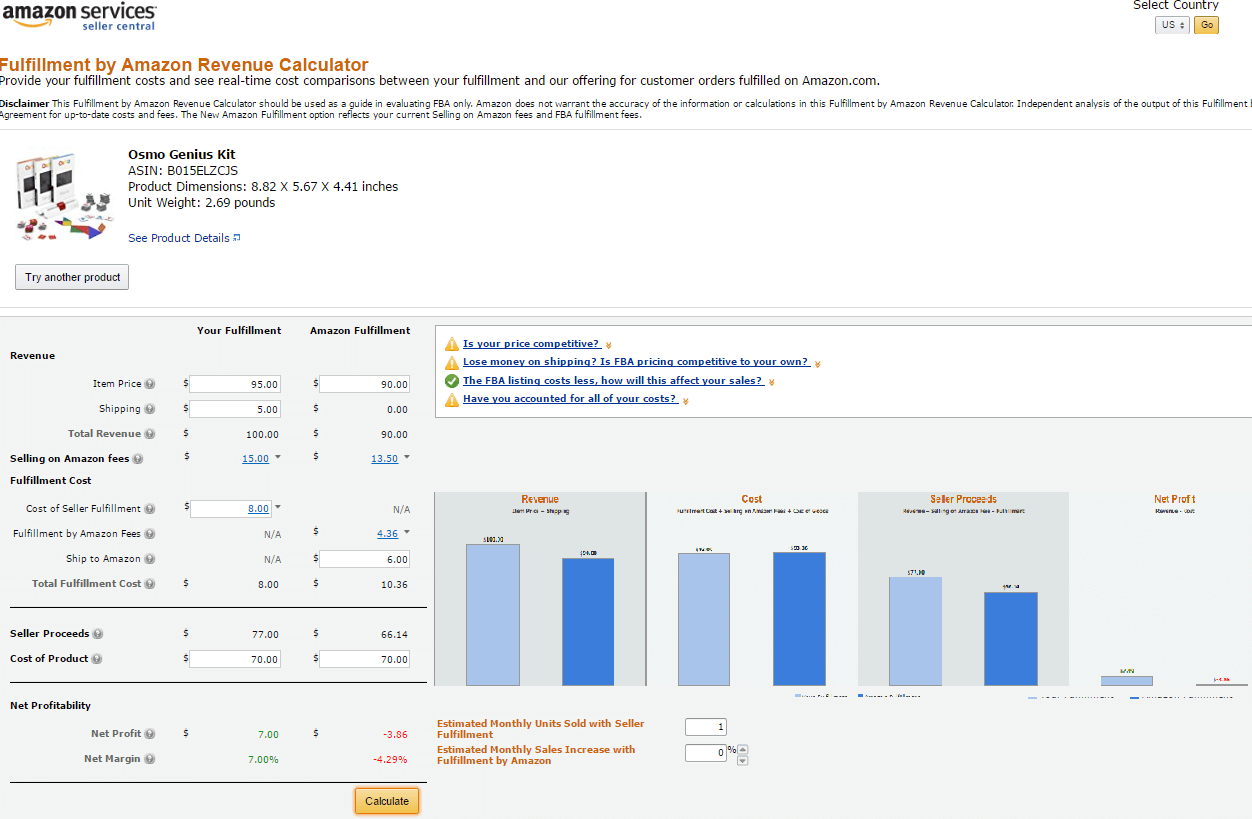This screenshot has width=1252, height=819.
Task: Expand the 15.00 Selling on Amazon fees breakdown
Action: [x=276, y=457]
